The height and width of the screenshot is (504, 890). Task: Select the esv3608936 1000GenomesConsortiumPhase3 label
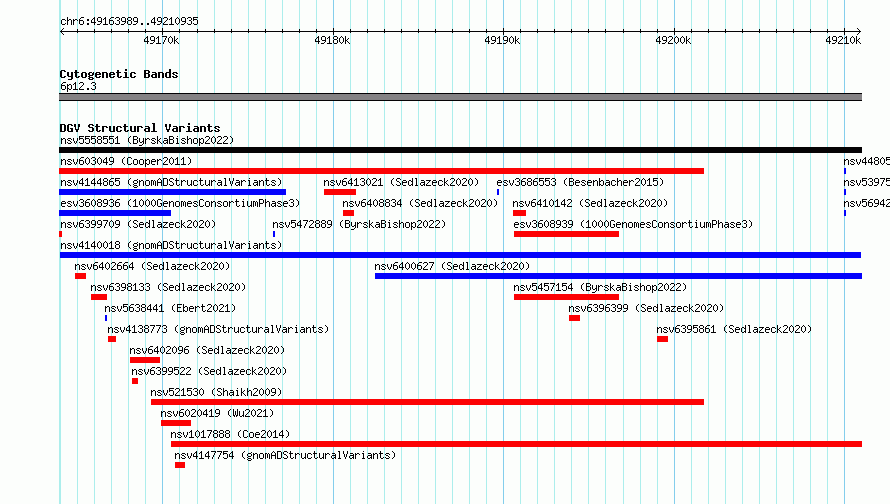pos(180,203)
